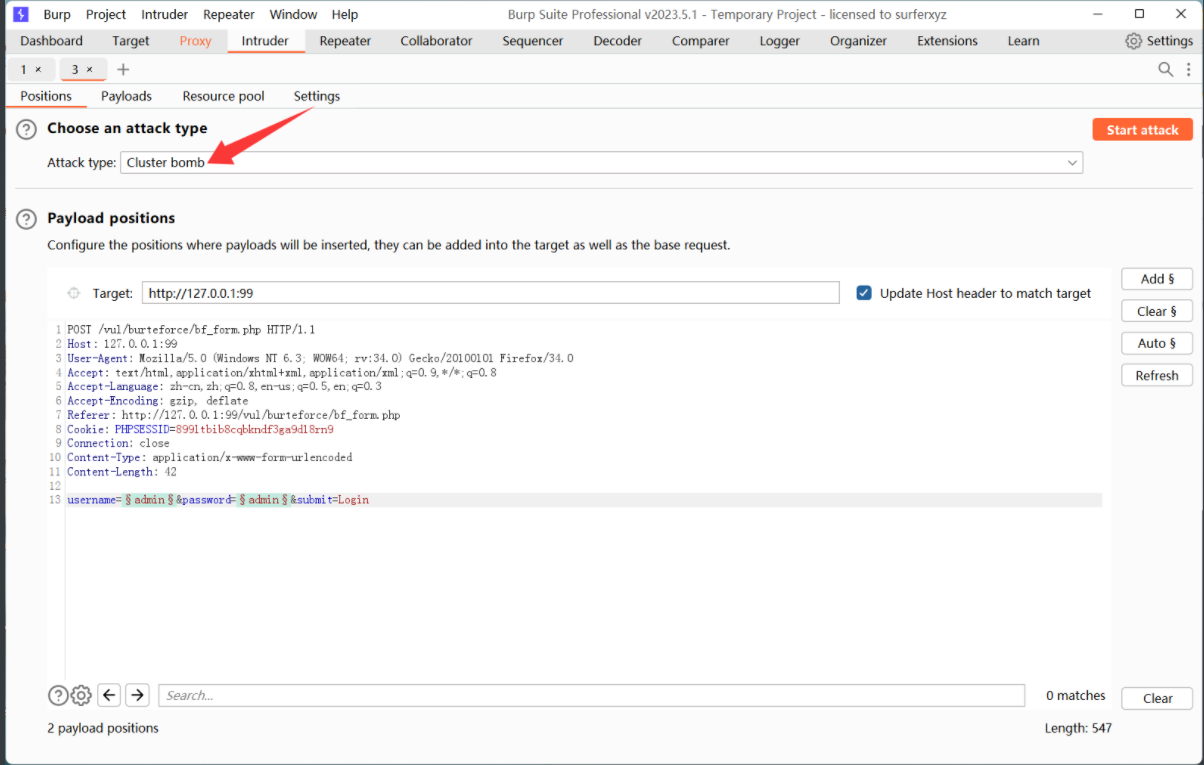Image resolution: width=1204 pixels, height=765 pixels.
Task: Maximize the Burp Suite window
Action: coord(1140,14)
